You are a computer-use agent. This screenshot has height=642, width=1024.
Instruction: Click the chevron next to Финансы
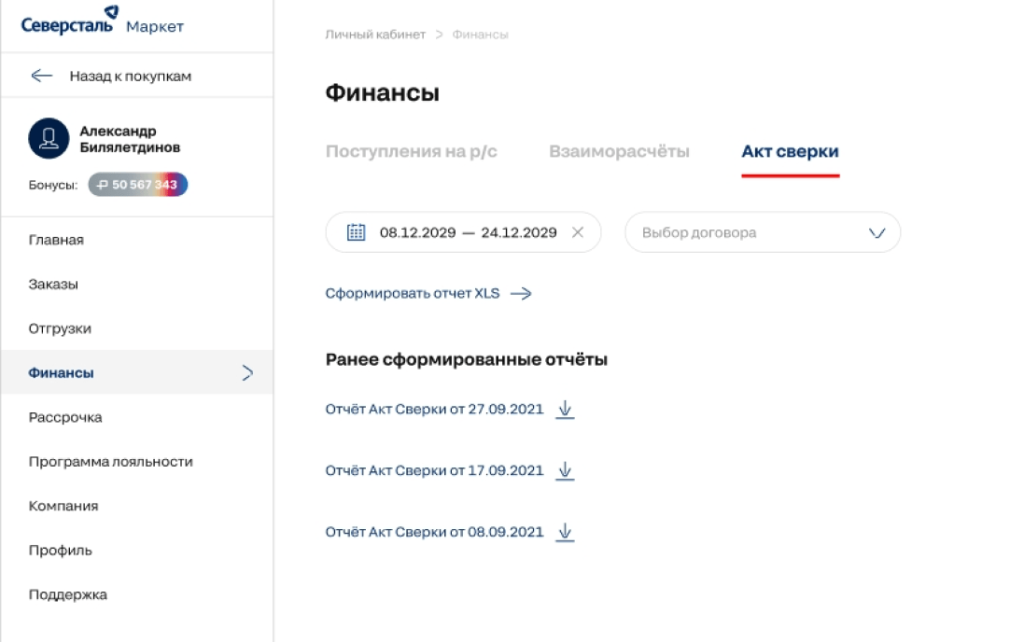point(248,373)
